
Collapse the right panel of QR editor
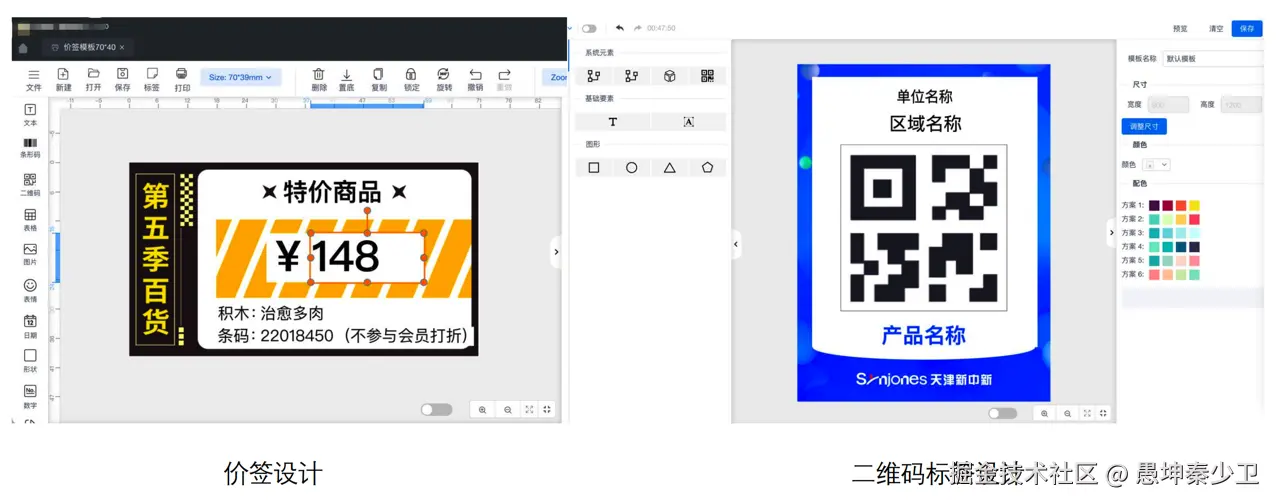pos(1110,233)
